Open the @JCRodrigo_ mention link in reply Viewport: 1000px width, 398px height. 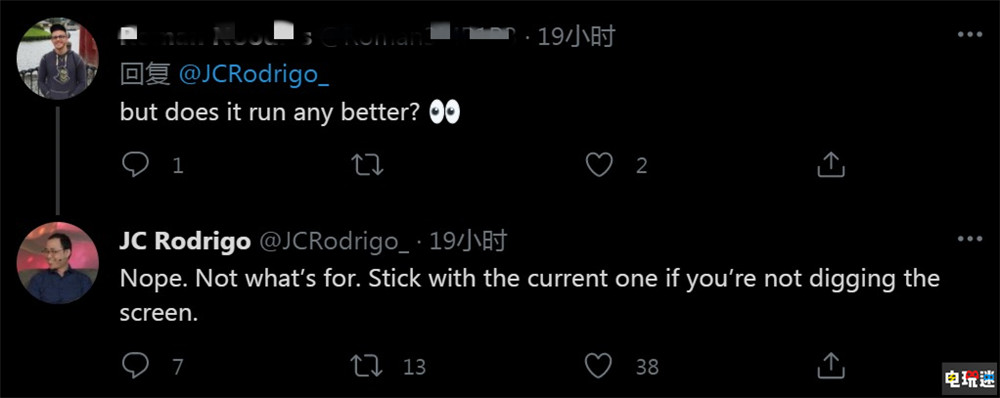coord(254,75)
